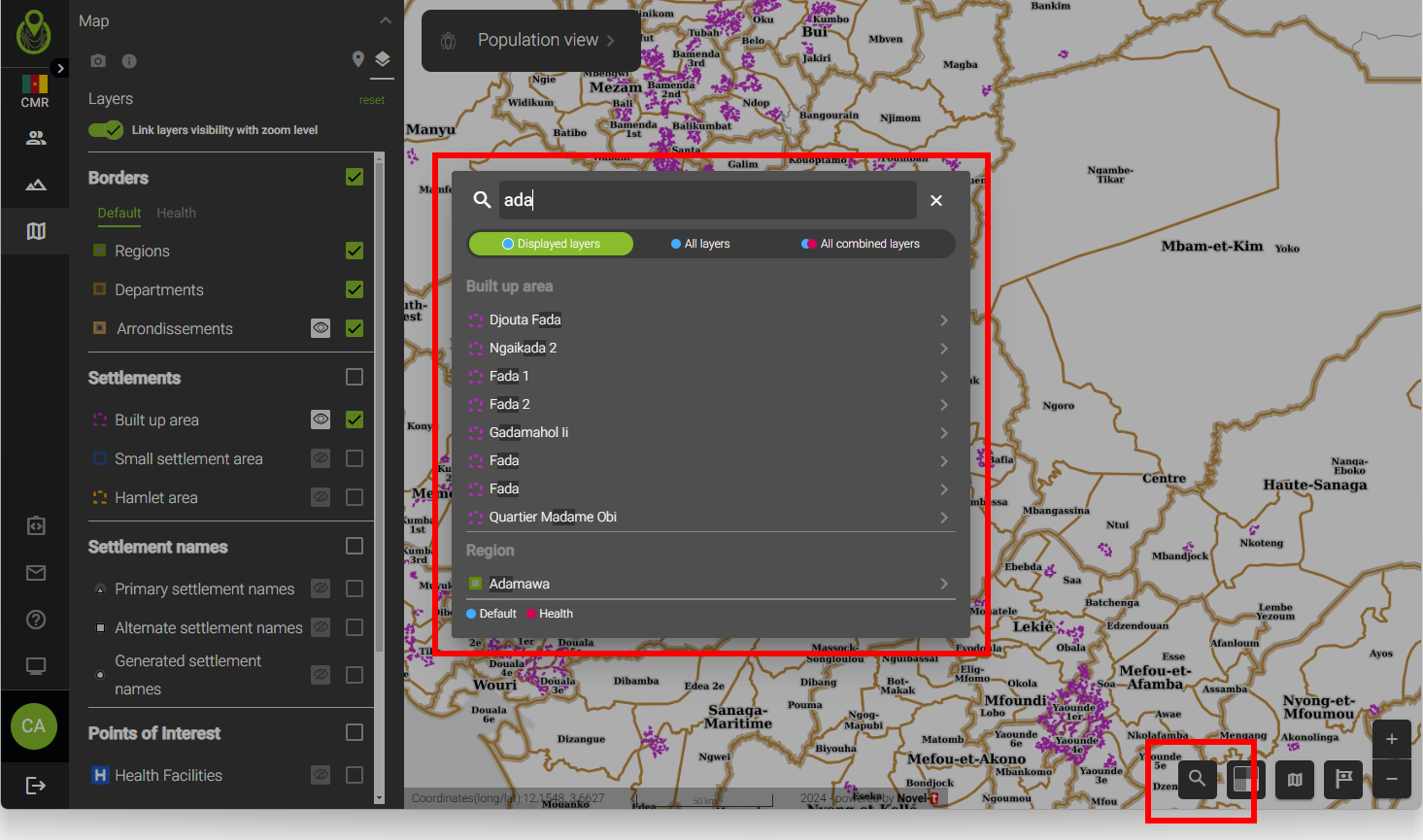Open the Gadamahol Ii result chevron

943,433
